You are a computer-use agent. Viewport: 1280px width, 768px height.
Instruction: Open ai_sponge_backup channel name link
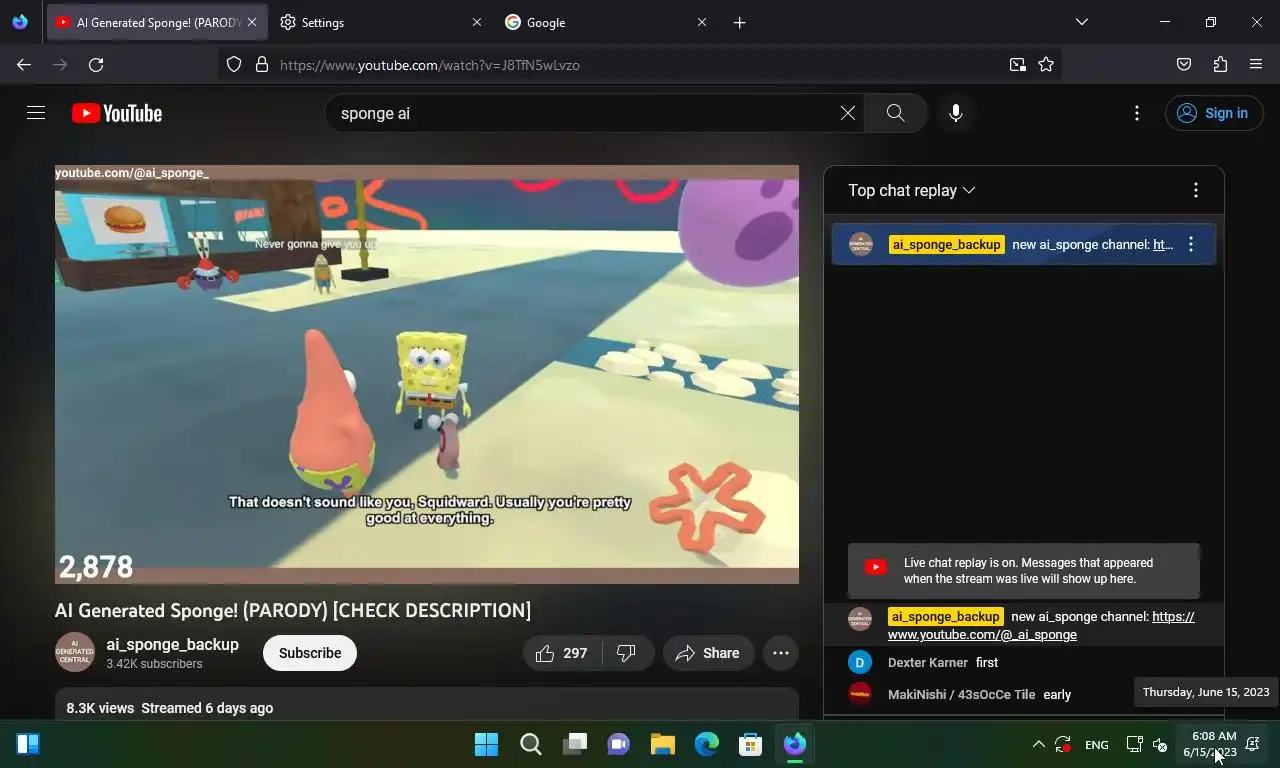pos(173,644)
